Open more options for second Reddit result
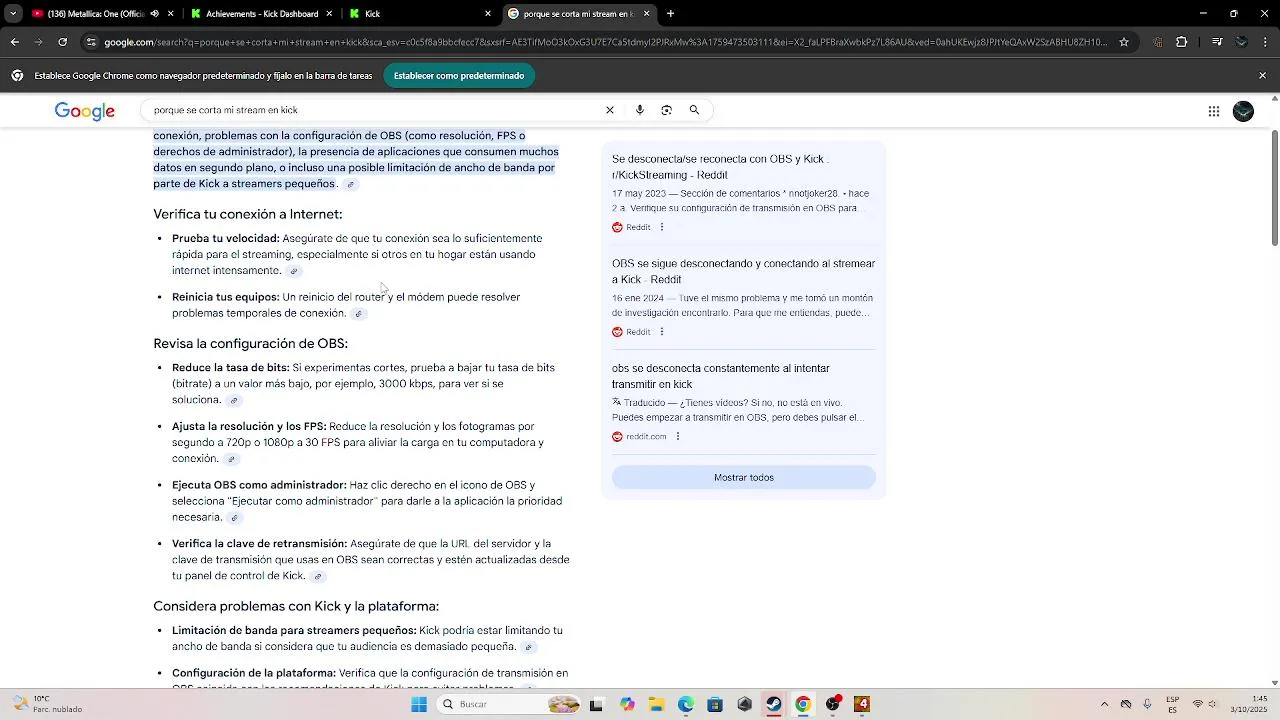The height and width of the screenshot is (720, 1280). 662,332
